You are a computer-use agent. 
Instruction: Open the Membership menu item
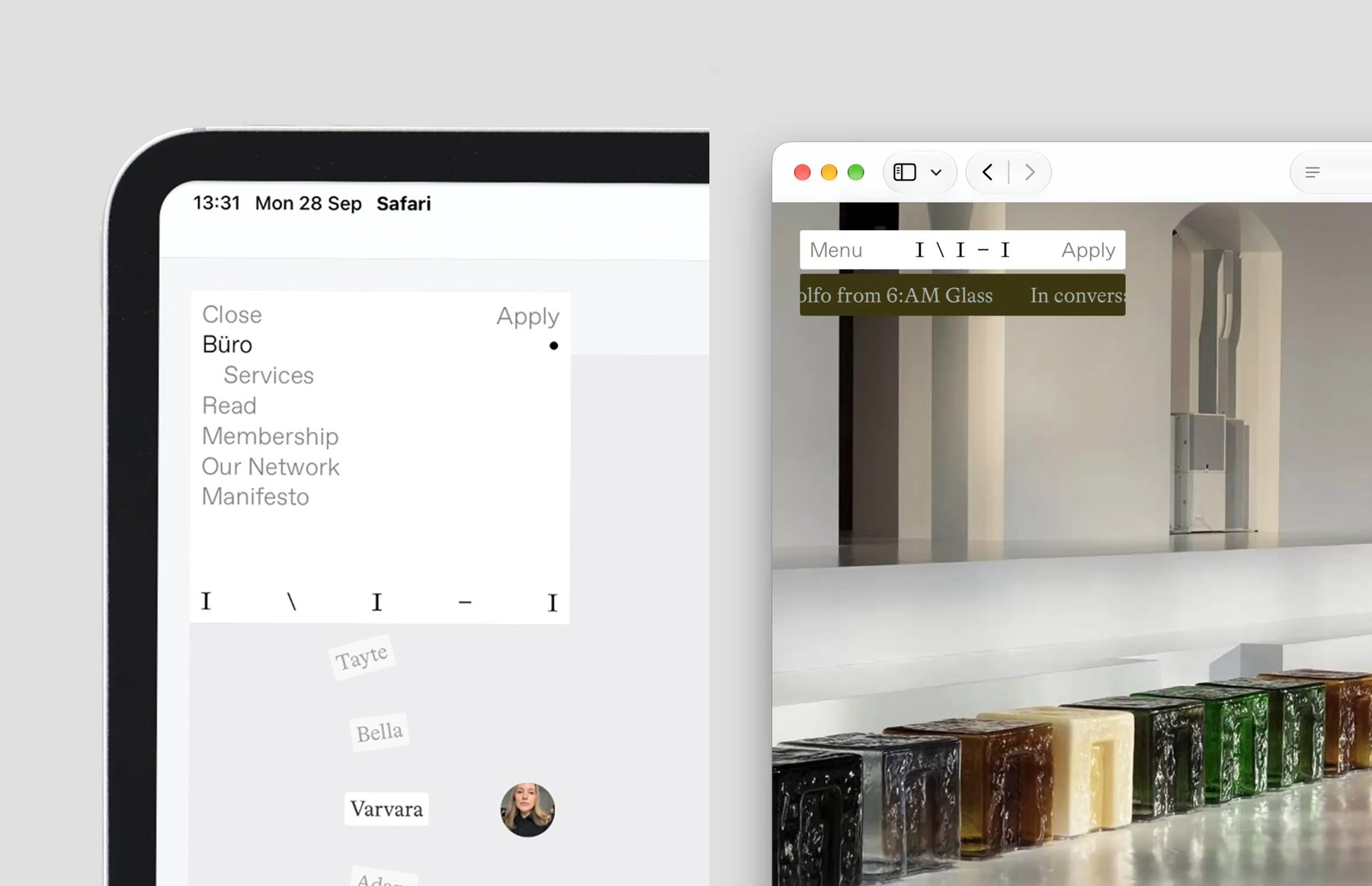(270, 437)
